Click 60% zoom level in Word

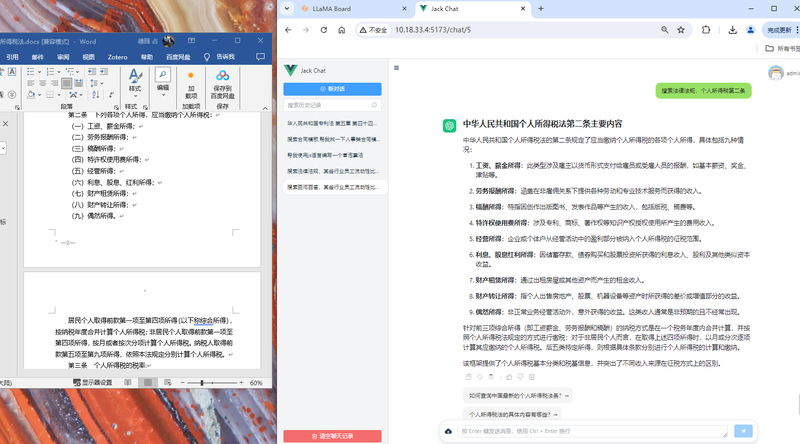coord(256,383)
